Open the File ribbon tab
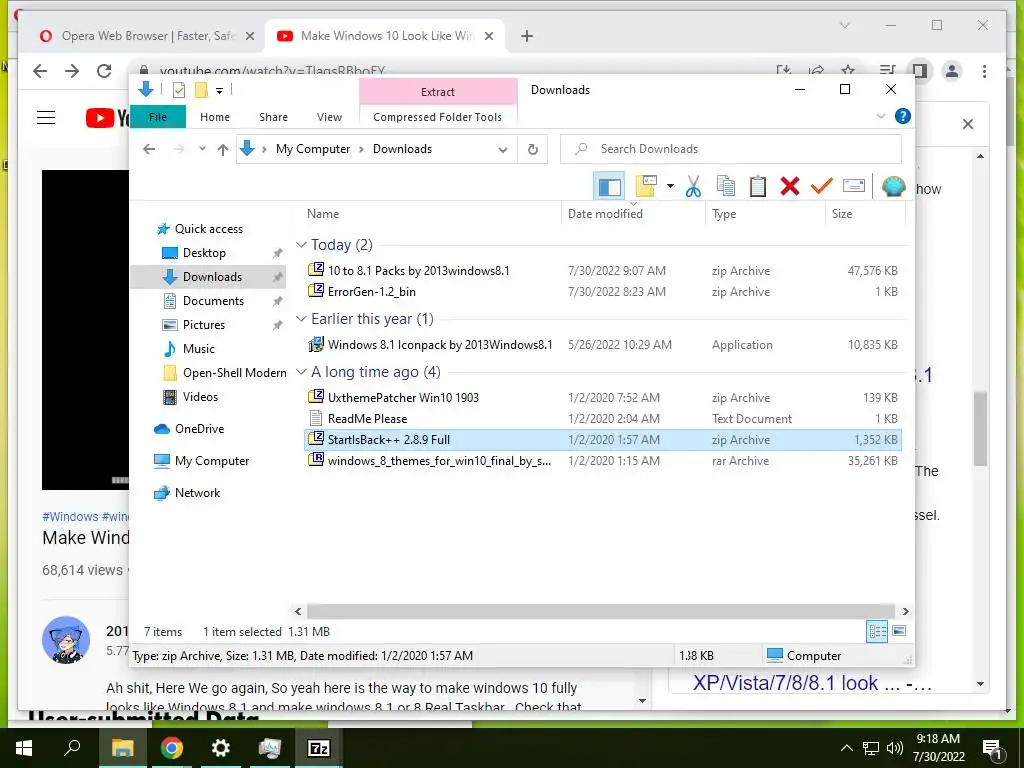The height and width of the screenshot is (768, 1024). 158,117
